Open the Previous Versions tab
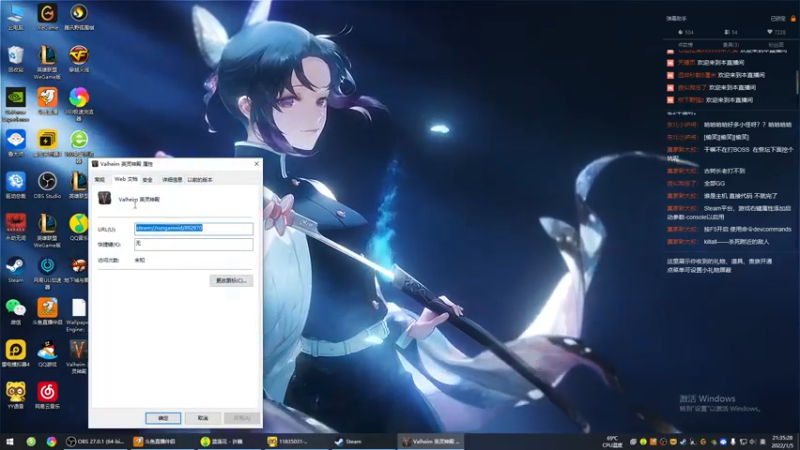The width and height of the screenshot is (800, 450). coord(199,180)
